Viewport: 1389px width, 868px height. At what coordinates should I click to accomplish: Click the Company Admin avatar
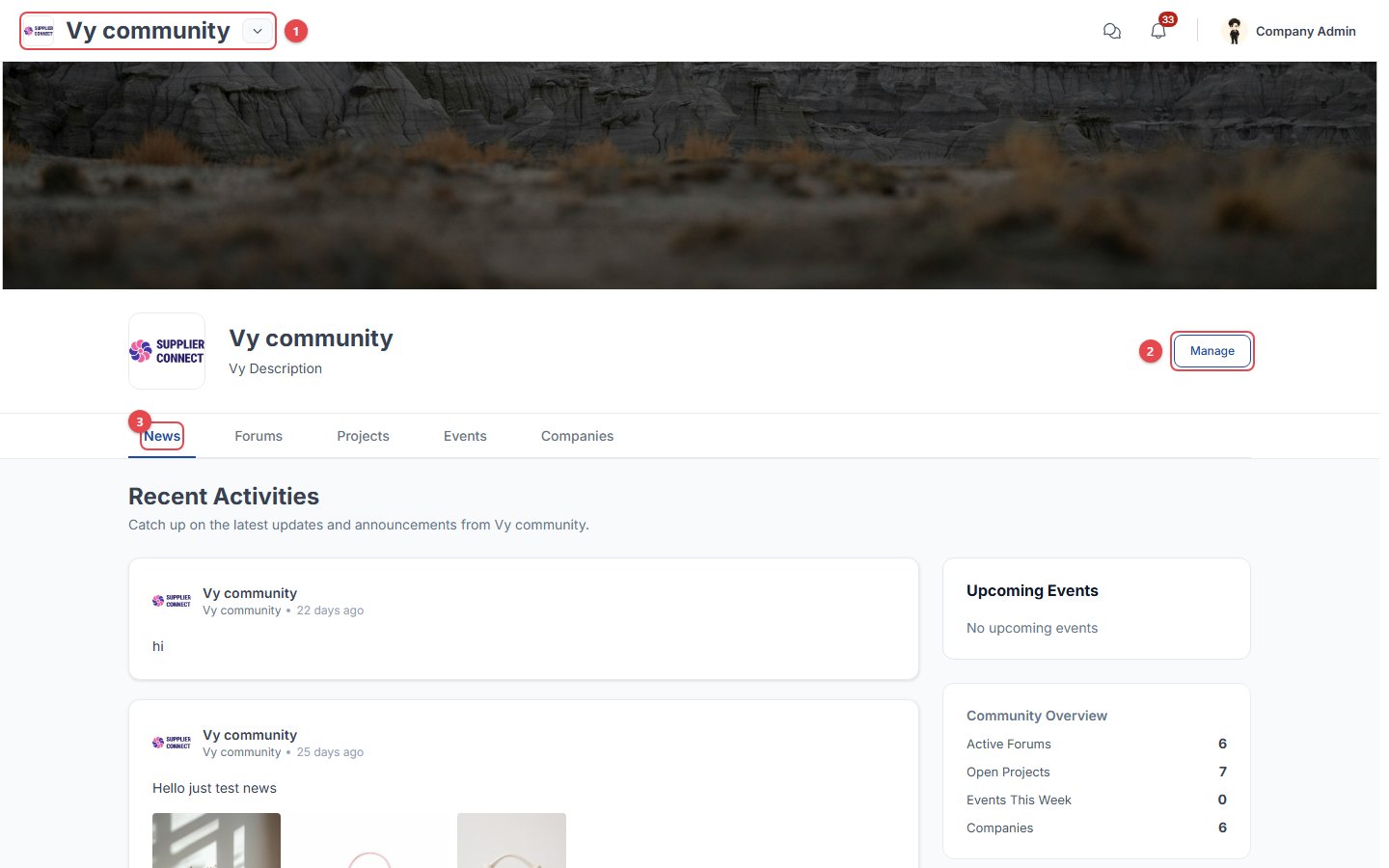point(1234,31)
